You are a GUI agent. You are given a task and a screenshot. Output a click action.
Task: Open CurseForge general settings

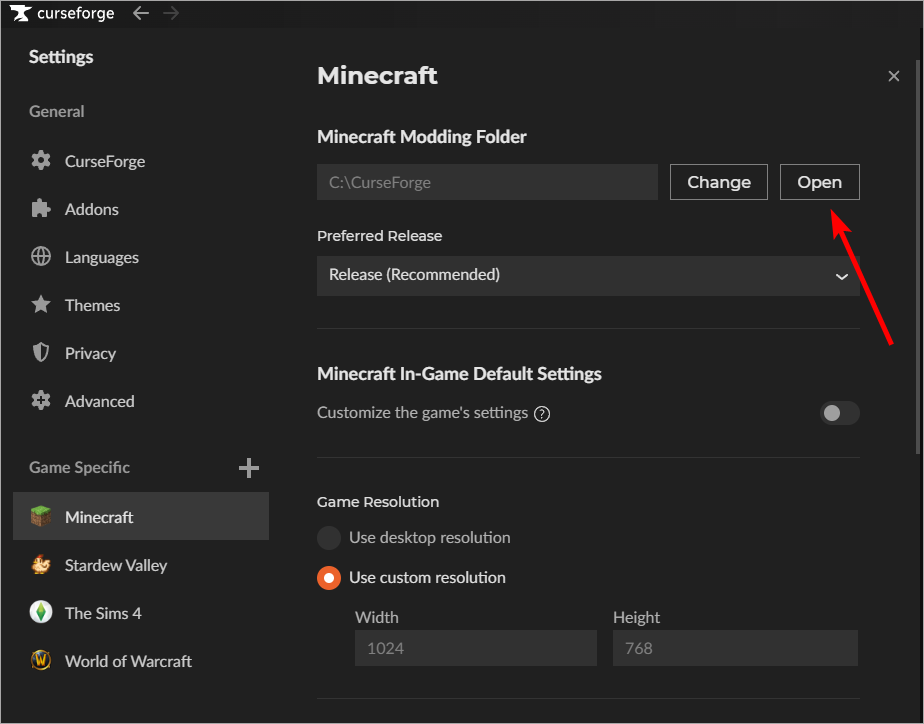tap(141, 161)
